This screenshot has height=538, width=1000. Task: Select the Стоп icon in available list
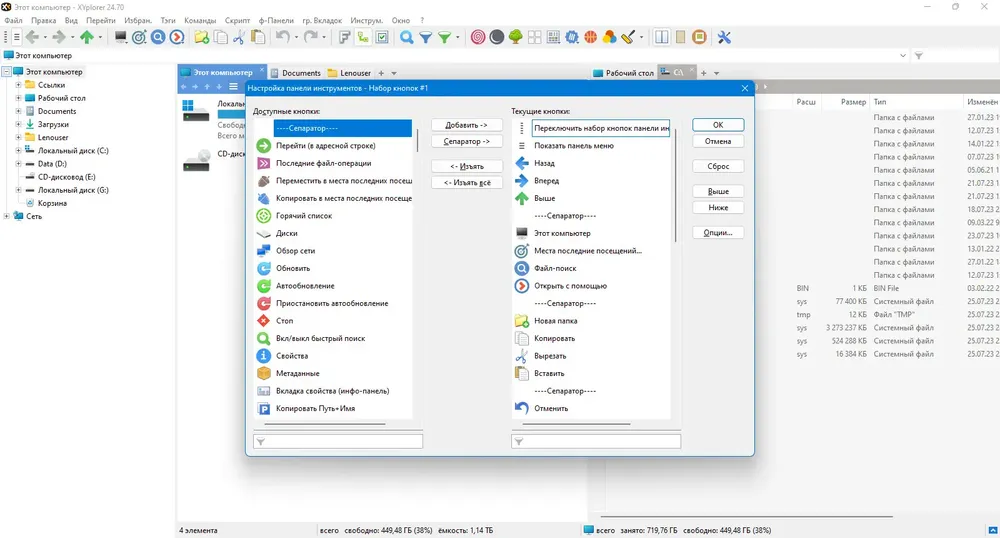point(263,321)
